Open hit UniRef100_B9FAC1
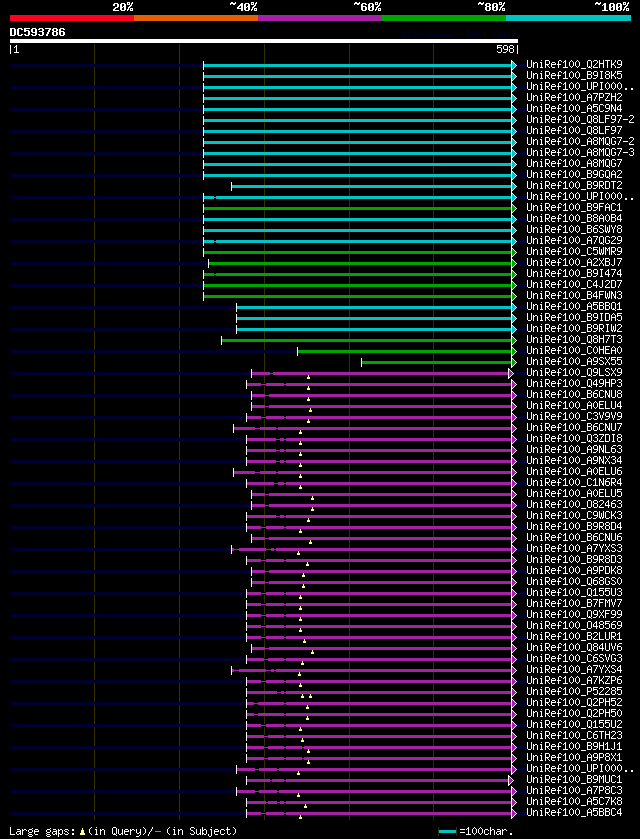Image resolution: width=640 pixels, height=839 pixels. [x=574, y=208]
